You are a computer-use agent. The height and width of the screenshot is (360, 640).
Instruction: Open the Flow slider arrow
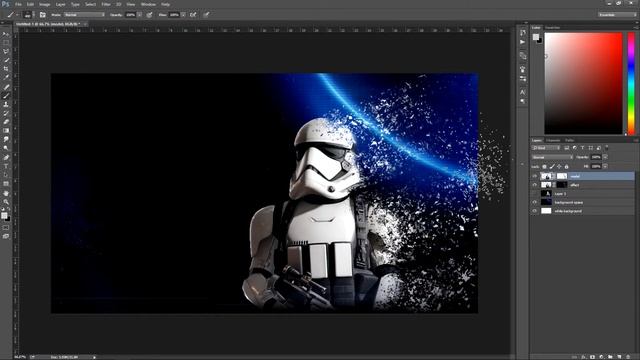(x=183, y=15)
